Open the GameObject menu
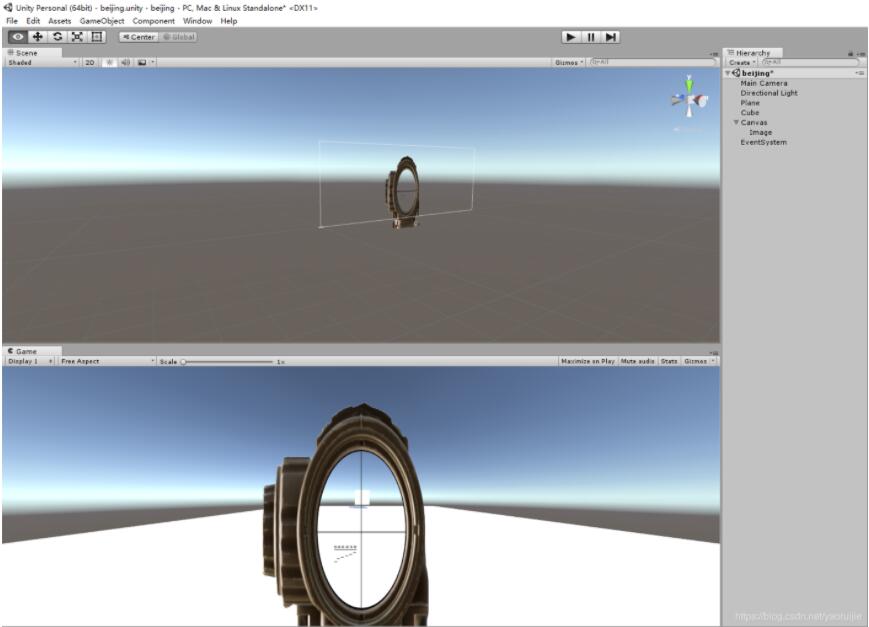869x627 pixels. coord(102,21)
